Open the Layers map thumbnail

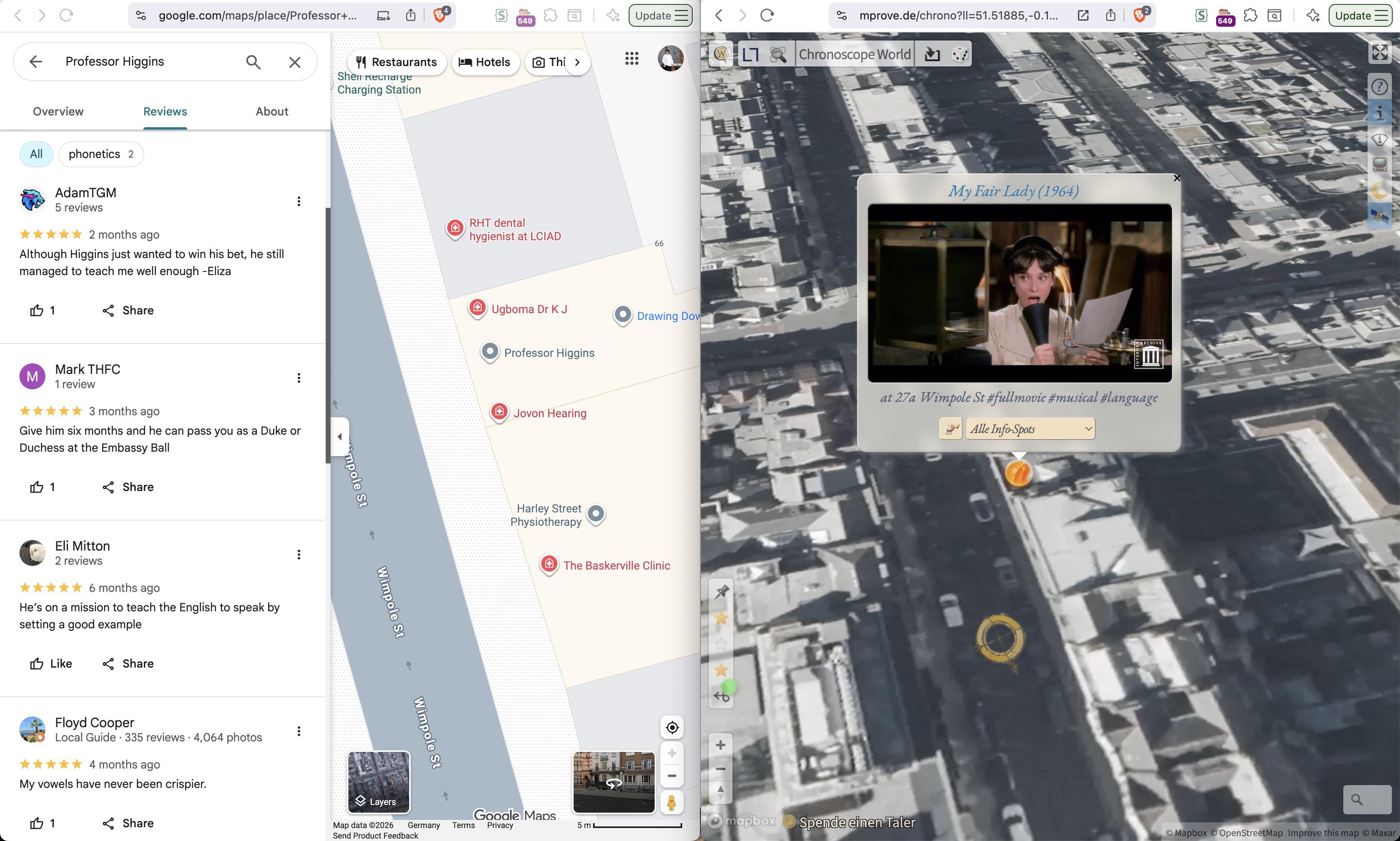378,782
